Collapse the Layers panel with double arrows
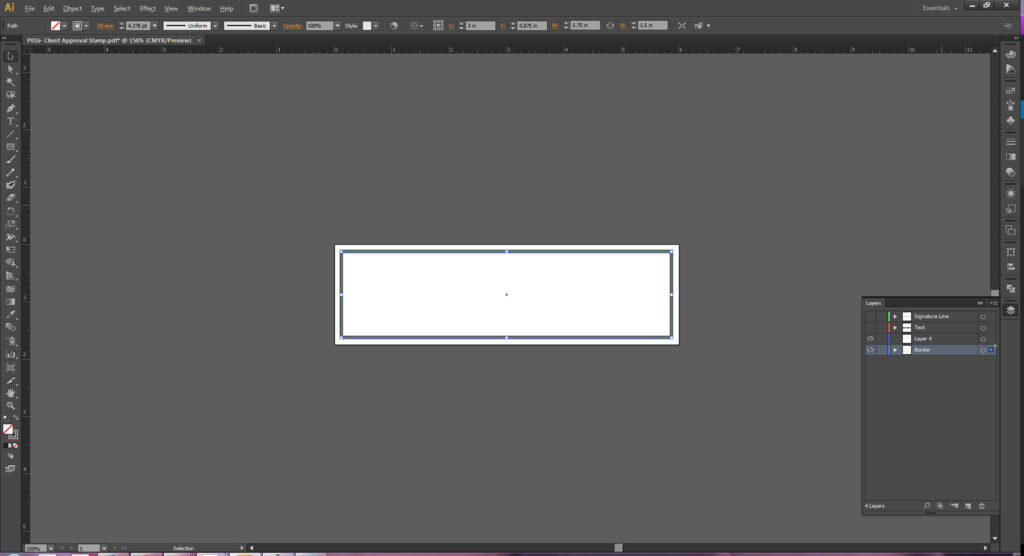 tap(980, 303)
